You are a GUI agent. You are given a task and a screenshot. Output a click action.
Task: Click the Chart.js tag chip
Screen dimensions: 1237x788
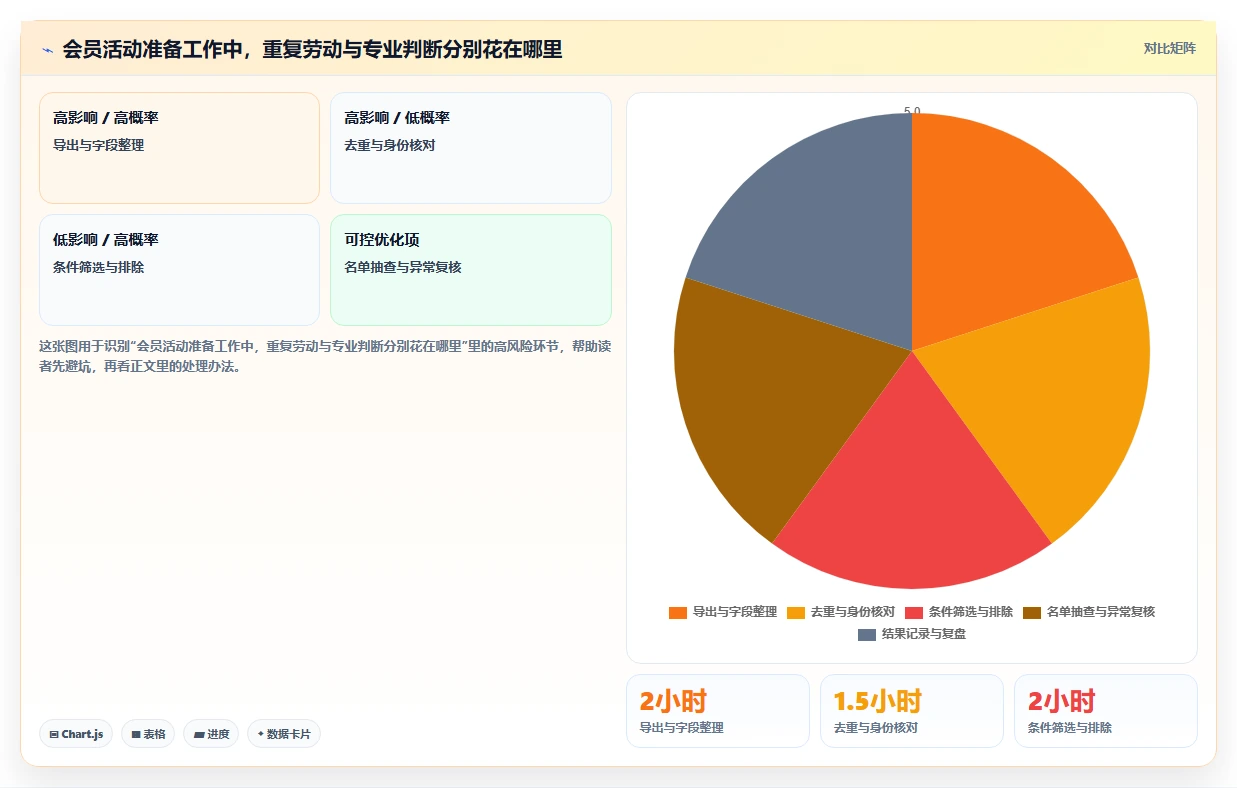click(76, 734)
